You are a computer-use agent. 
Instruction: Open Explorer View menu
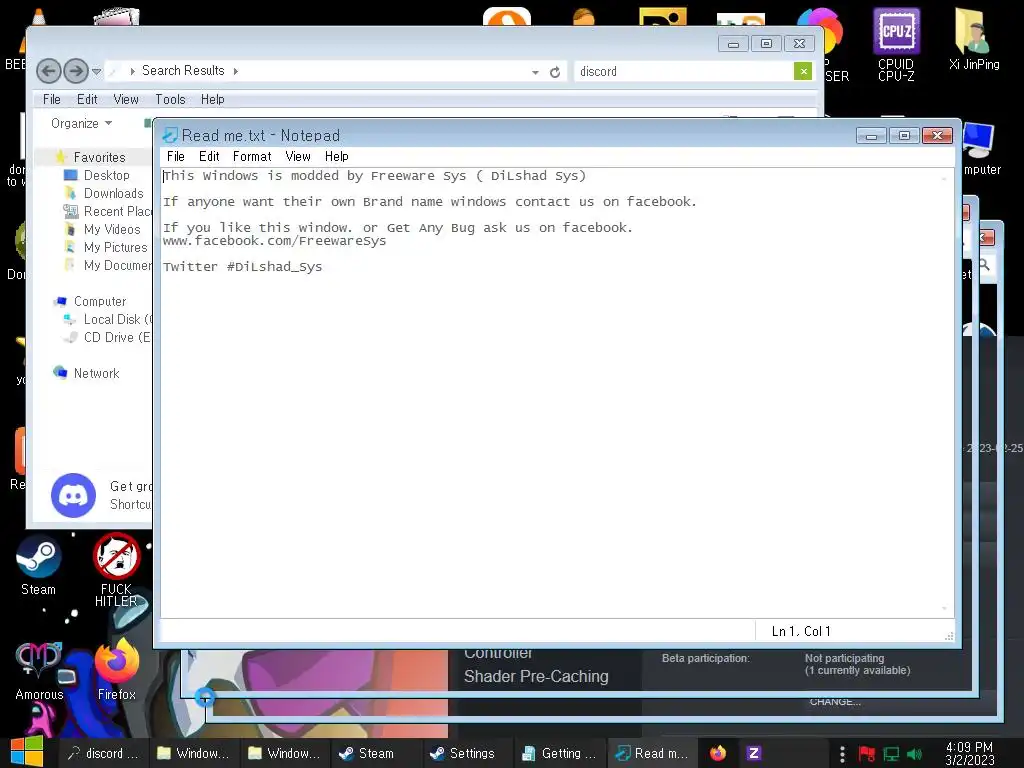[126, 99]
